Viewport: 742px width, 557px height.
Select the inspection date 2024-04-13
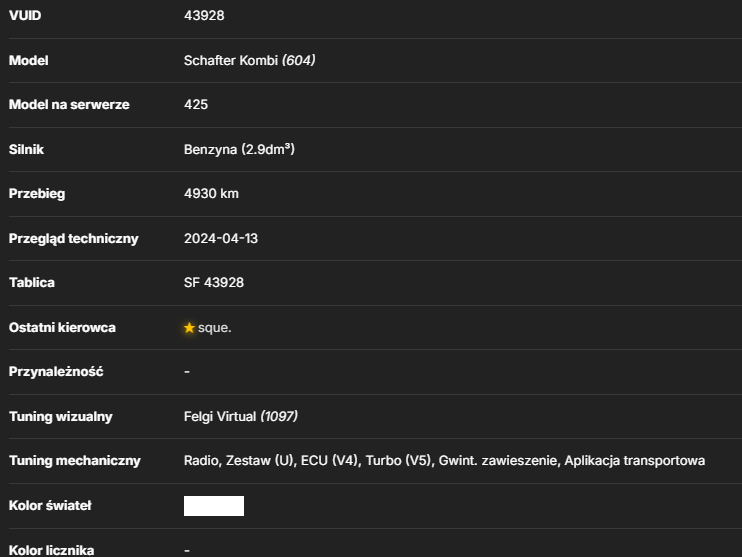click(x=221, y=239)
